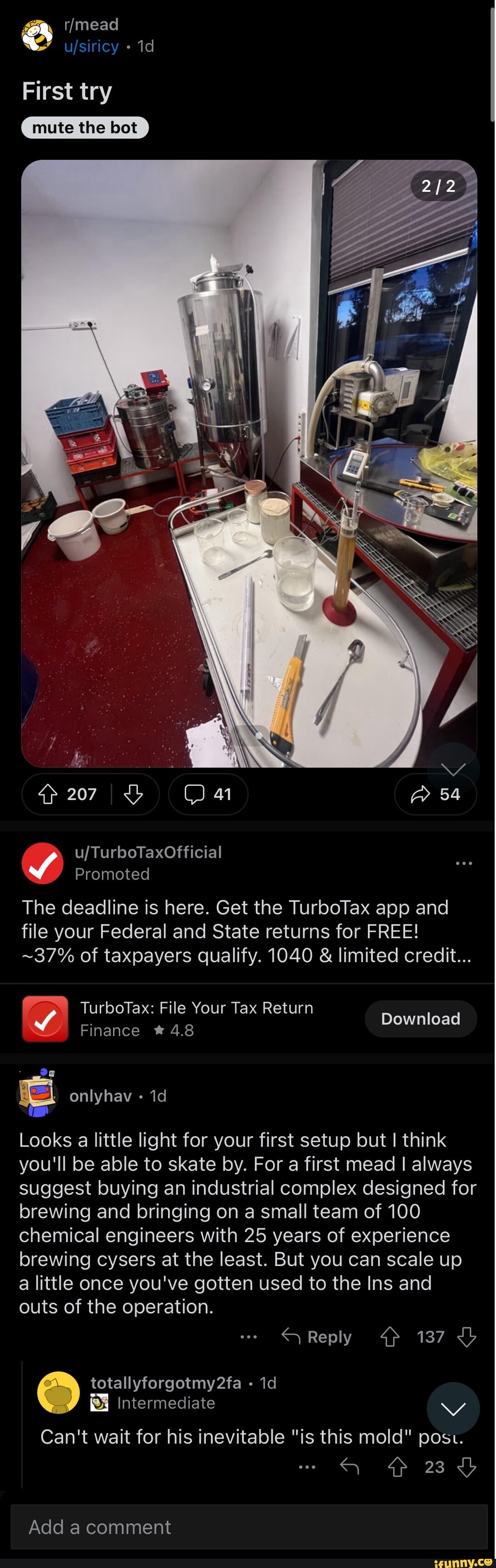
Task: Open the post's 41 comments
Action: pyautogui.click(x=208, y=794)
